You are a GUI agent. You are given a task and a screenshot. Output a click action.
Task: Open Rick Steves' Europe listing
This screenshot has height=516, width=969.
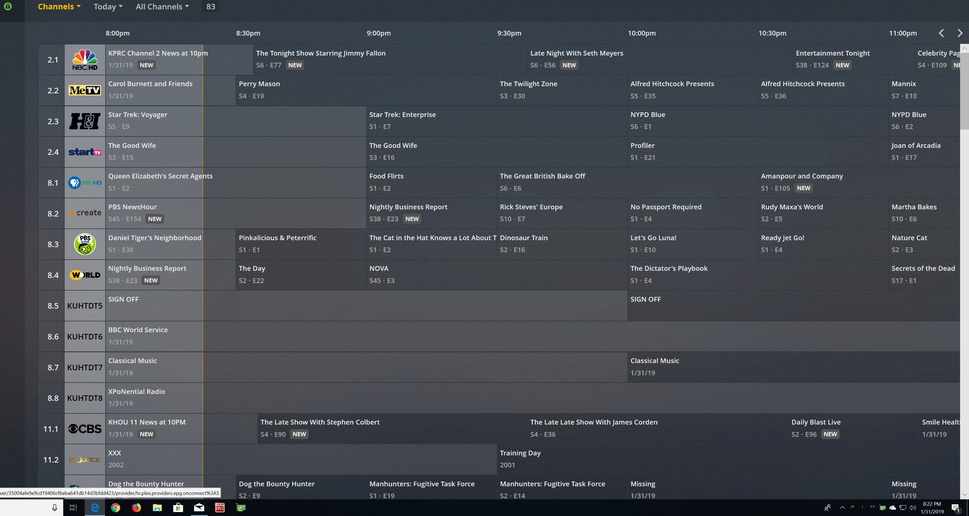click(x=562, y=213)
